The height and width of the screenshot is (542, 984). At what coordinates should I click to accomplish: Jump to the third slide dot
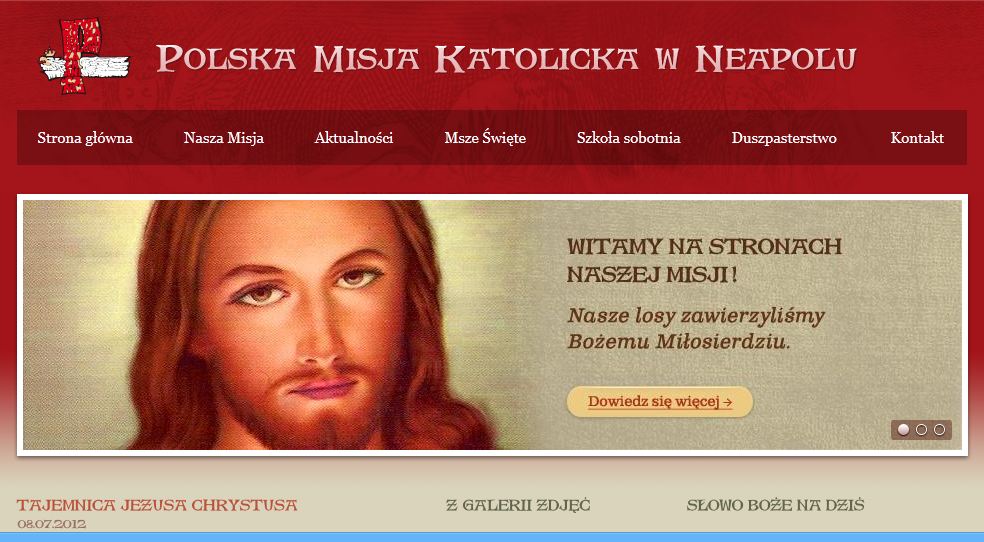tap(939, 430)
